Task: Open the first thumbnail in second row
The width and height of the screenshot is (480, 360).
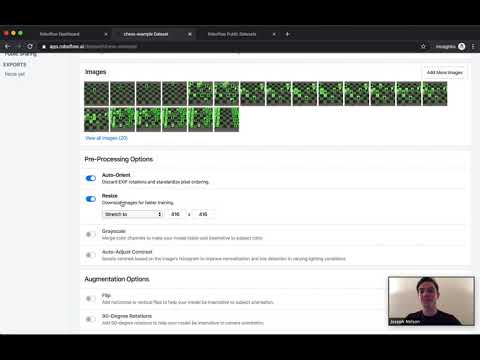Action: pyautogui.click(x=96, y=119)
